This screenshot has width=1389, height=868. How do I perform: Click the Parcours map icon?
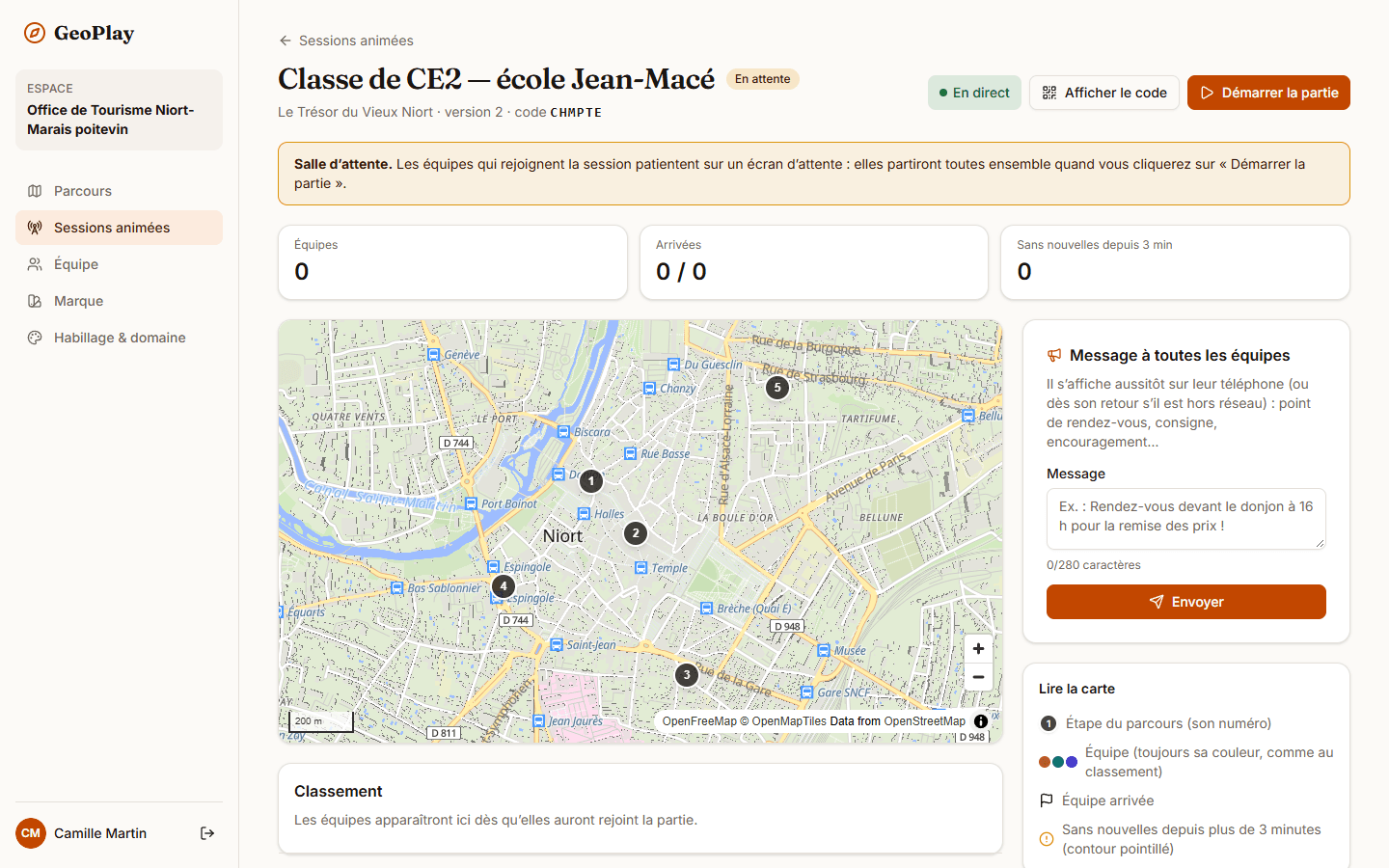35,191
